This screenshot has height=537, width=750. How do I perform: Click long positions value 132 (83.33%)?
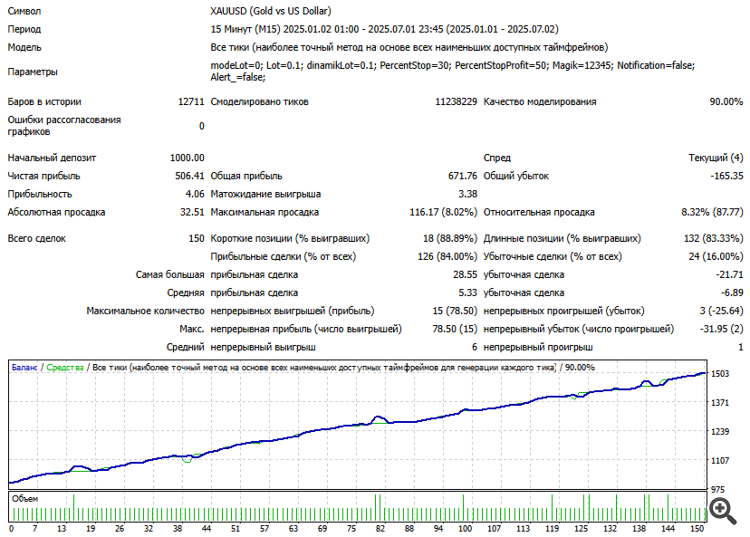tap(714, 239)
